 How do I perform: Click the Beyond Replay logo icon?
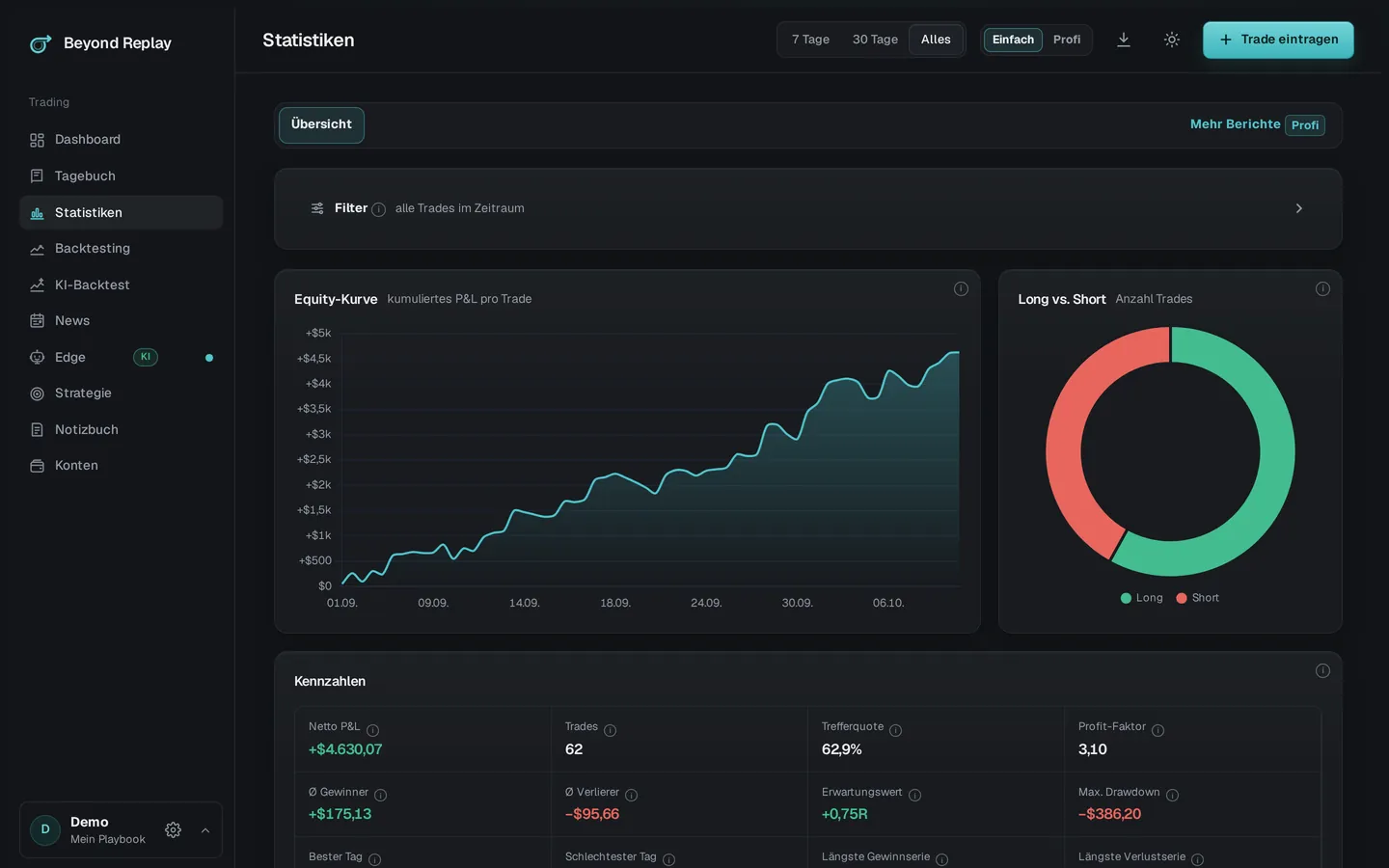coord(40,43)
